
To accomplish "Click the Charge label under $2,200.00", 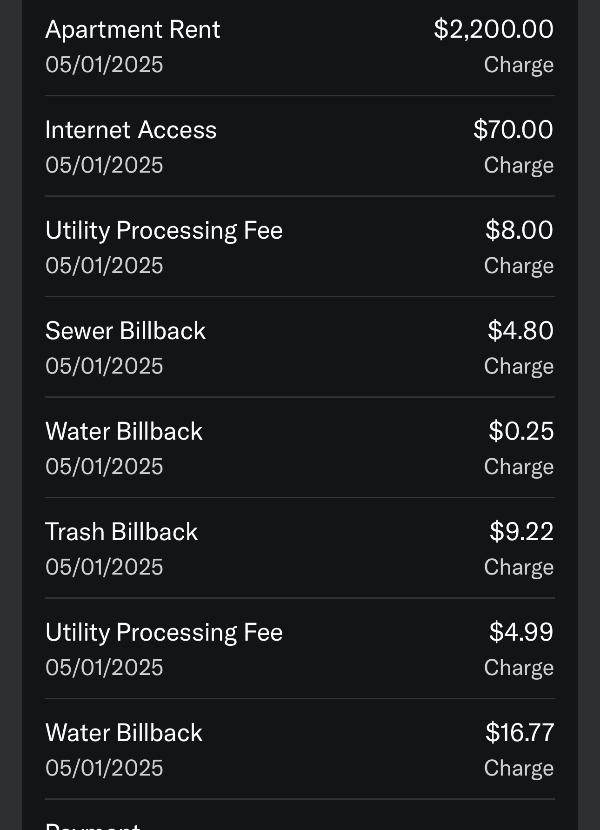I will [x=519, y=65].
